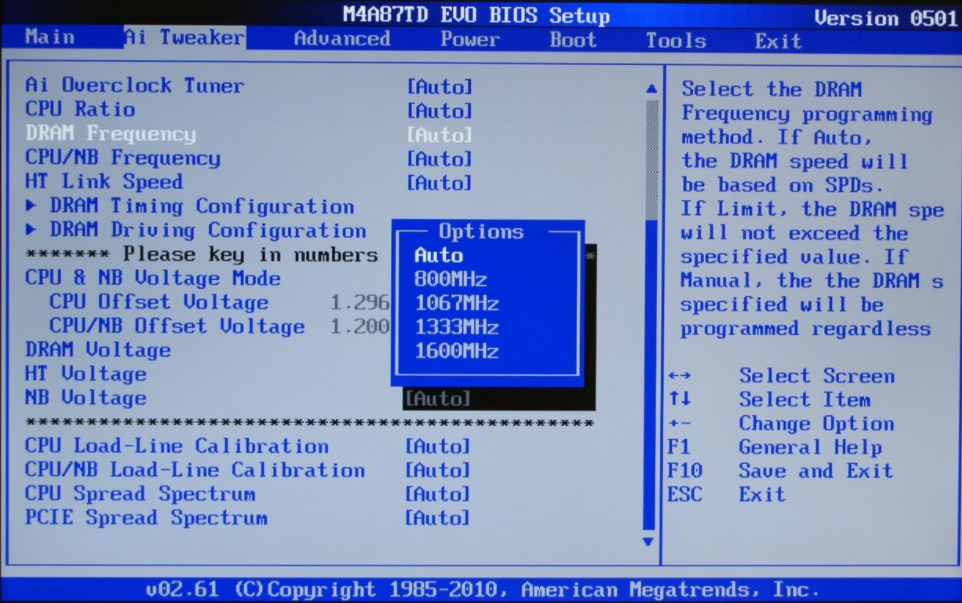Image resolution: width=962 pixels, height=603 pixels.
Task: Expand DRAM Driving Configuration submenu arrow
Action: tap(31, 229)
